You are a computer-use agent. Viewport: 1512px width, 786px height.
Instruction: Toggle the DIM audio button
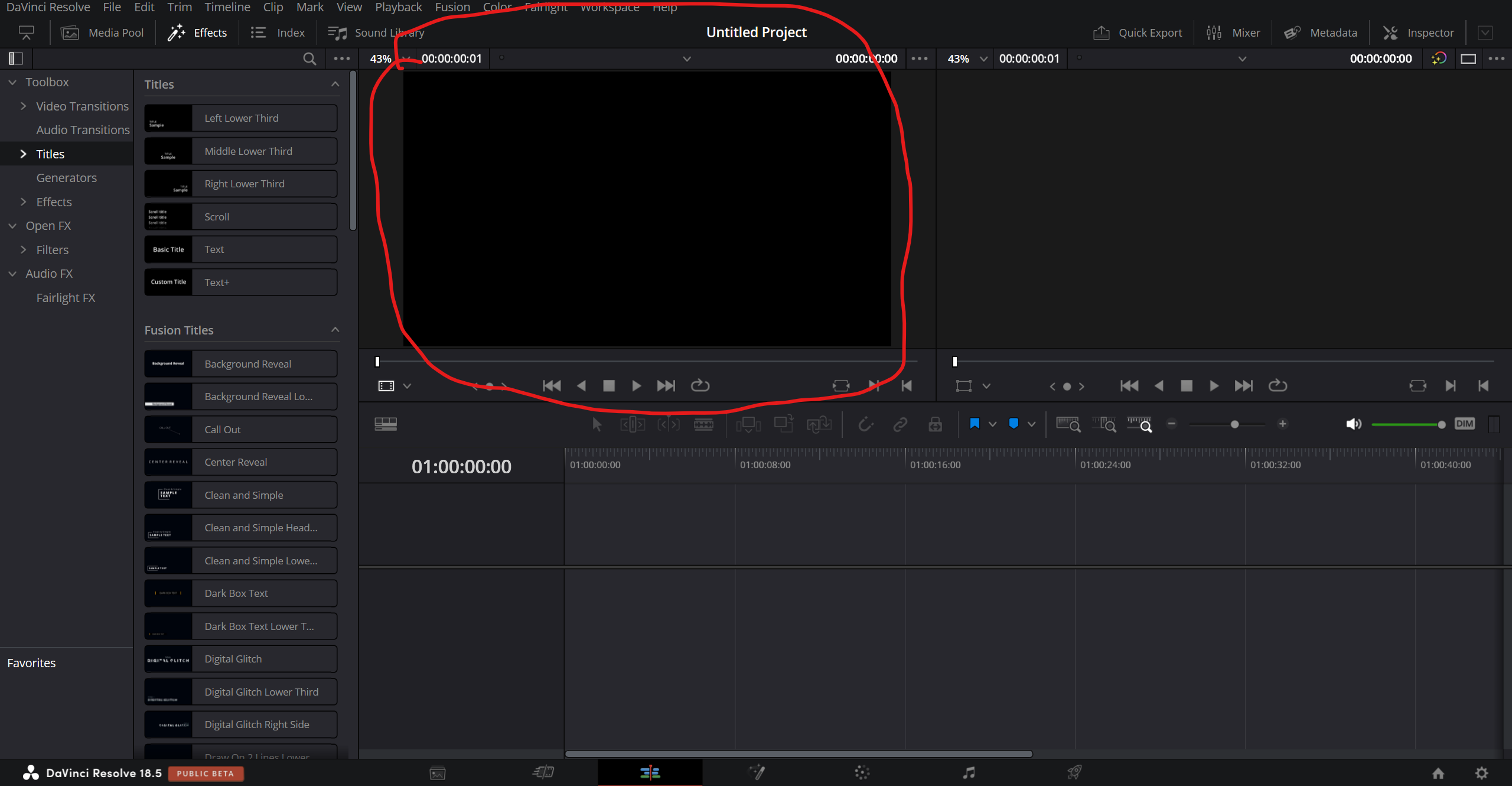[1465, 424]
